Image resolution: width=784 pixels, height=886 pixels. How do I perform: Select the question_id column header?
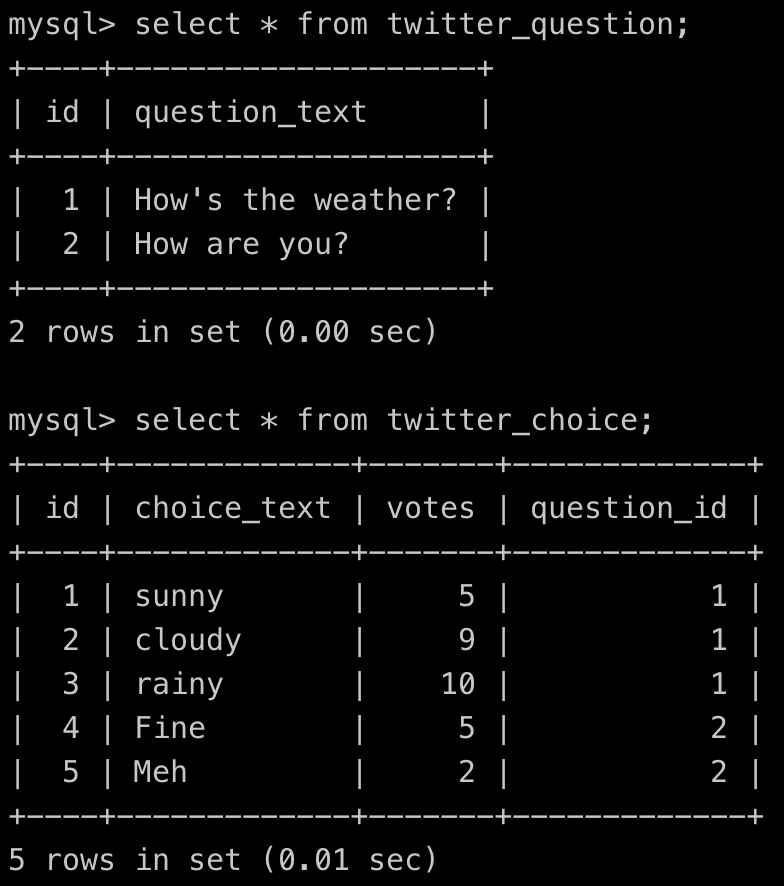tap(629, 509)
